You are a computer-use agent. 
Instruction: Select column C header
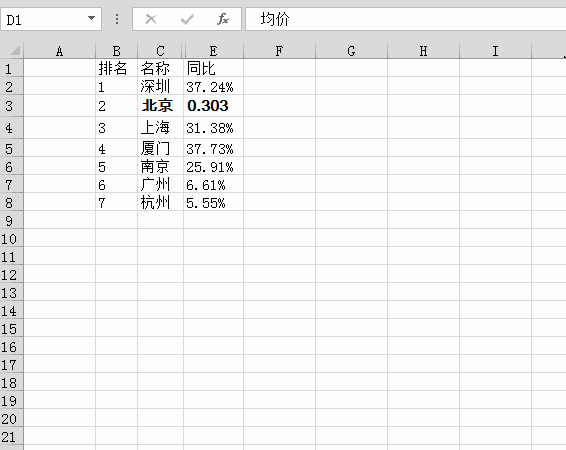[160, 51]
